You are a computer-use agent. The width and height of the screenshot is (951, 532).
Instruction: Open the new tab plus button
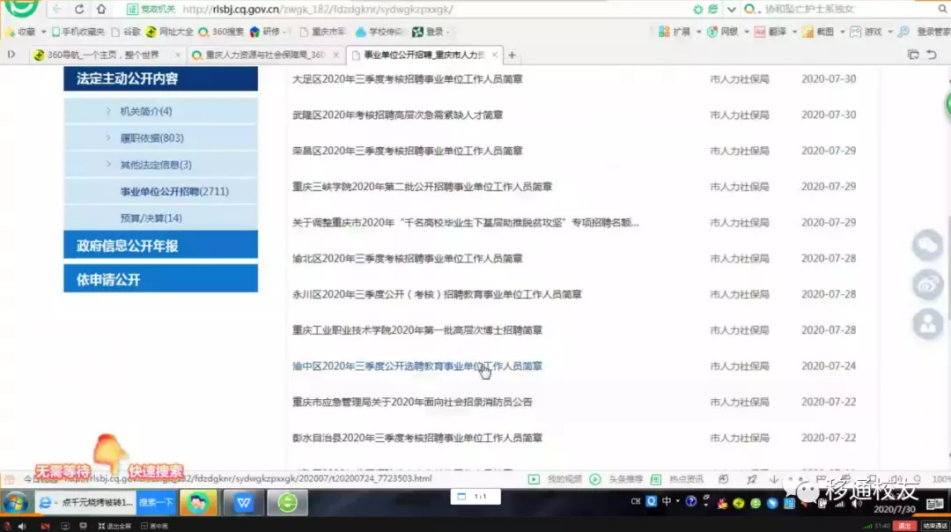click(512, 55)
